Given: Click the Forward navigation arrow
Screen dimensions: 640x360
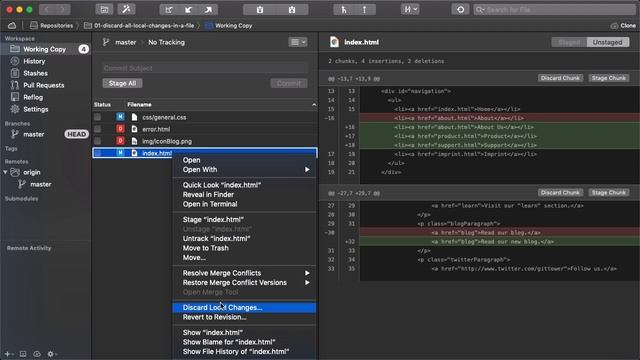Looking at the screenshot, I should point(62,9).
